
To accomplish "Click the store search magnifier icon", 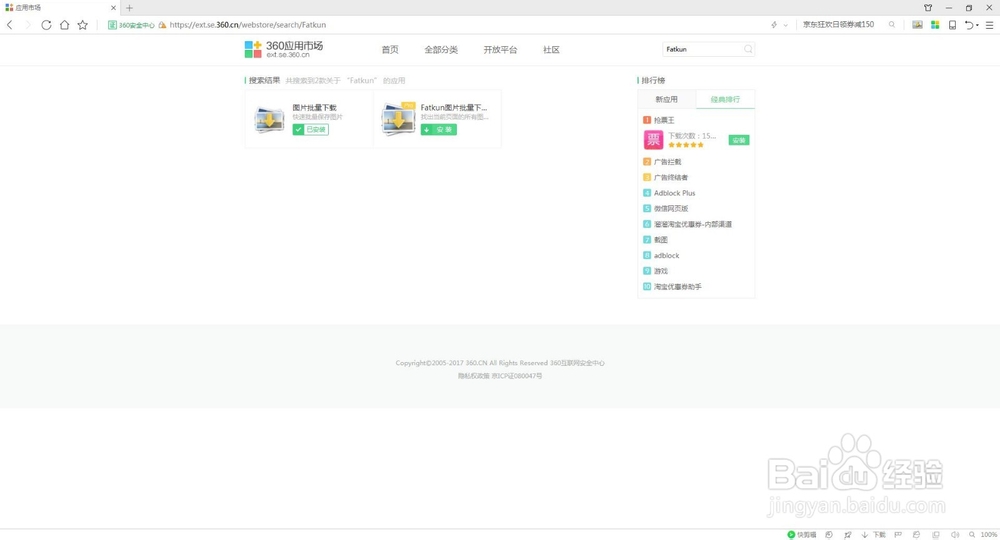I will pyautogui.click(x=749, y=49).
